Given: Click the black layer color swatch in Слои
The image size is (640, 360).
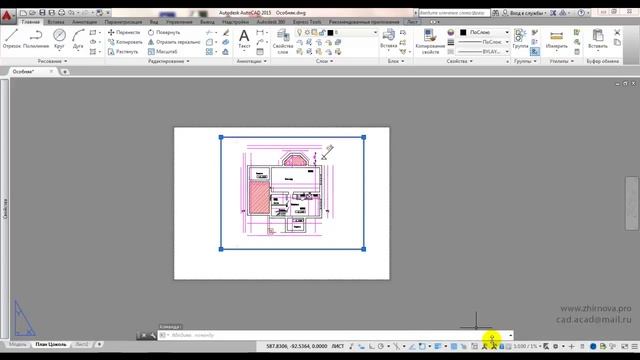Looking at the screenshot, I should pyautogui.click(x=330, y=32).
